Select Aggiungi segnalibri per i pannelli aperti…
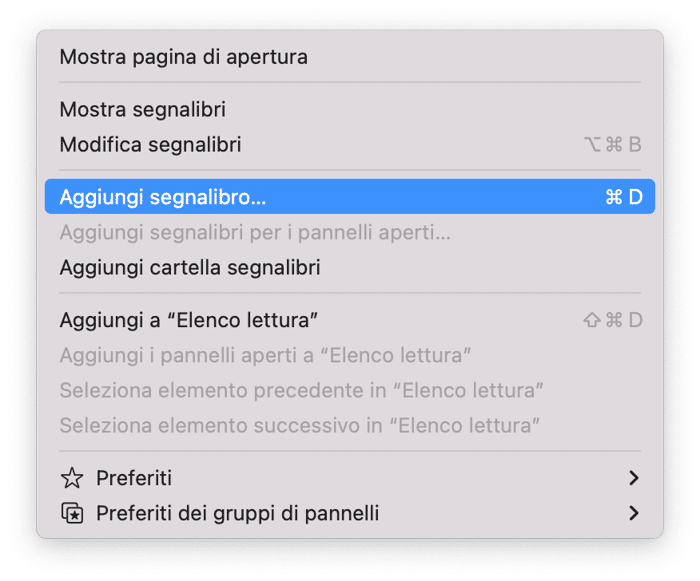 point(255,233)
